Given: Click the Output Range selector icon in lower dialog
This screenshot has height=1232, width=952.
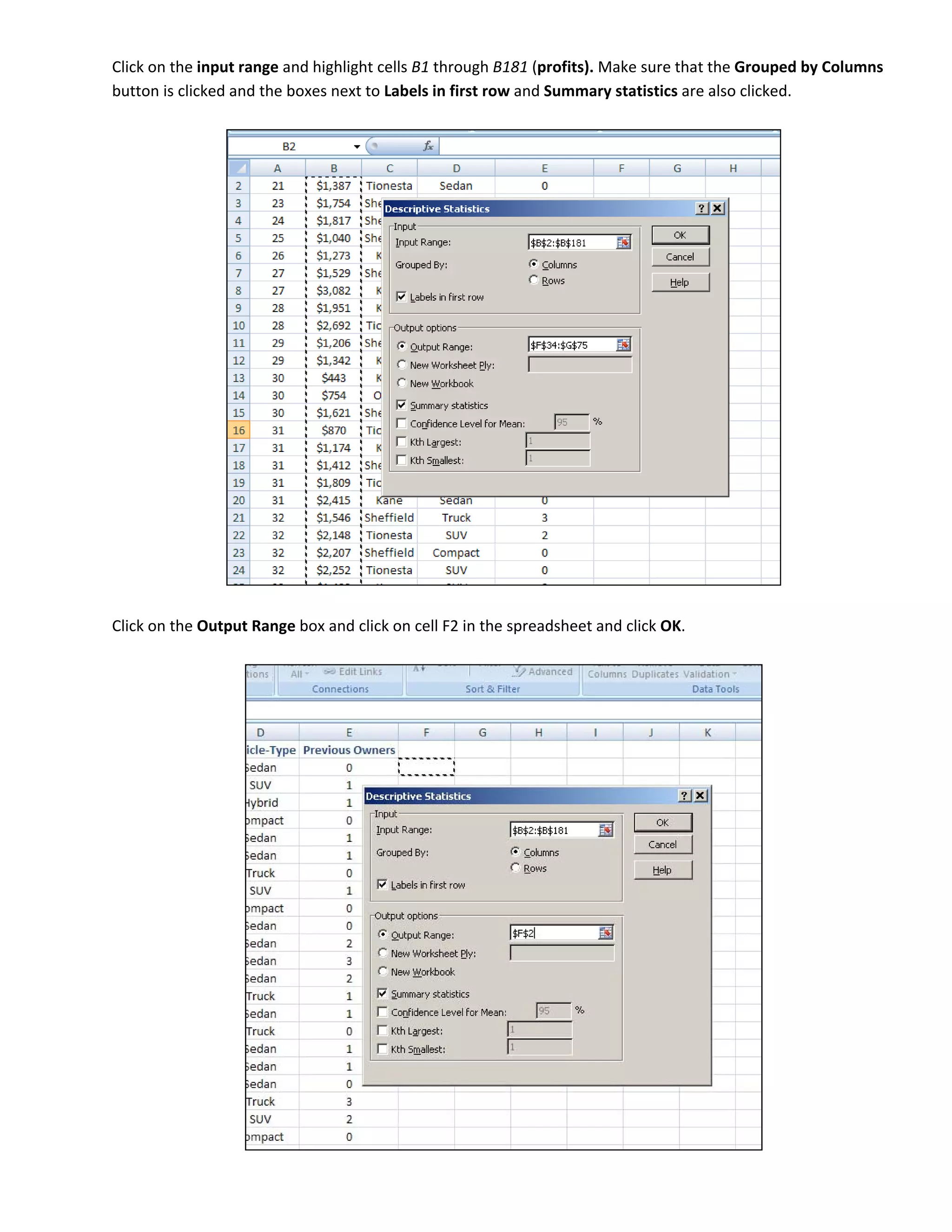Looking at the screenshot, I should click(605, 933).
